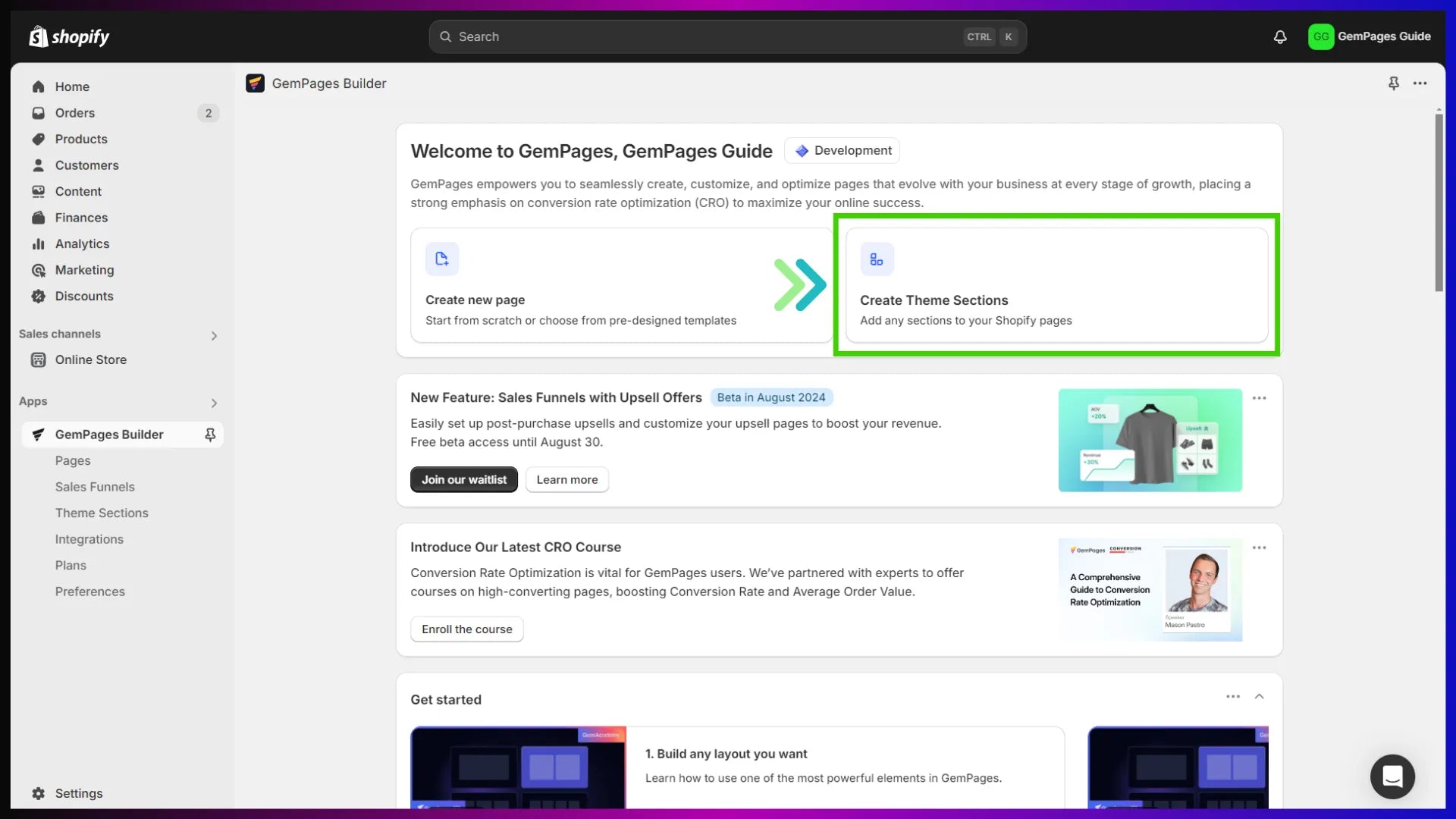Click the Create new page document icon
The width and height of the screenshot is (1456, 819).
[x=442, y=259]
